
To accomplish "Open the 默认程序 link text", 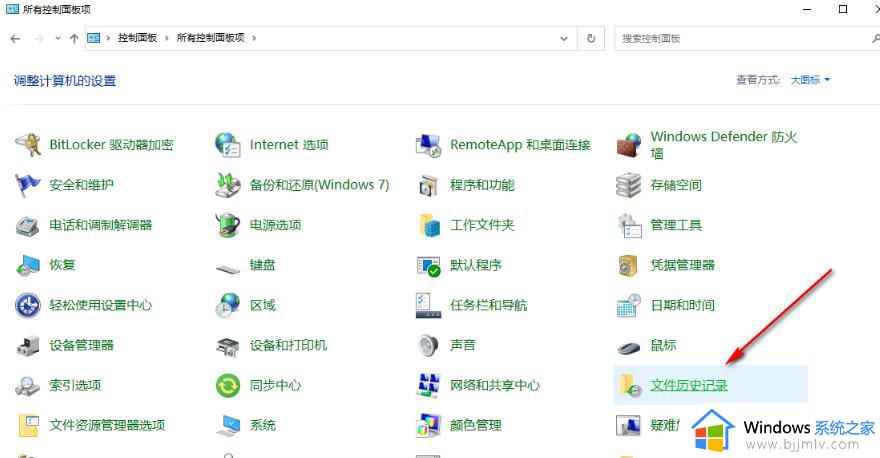I will (475, 265).
